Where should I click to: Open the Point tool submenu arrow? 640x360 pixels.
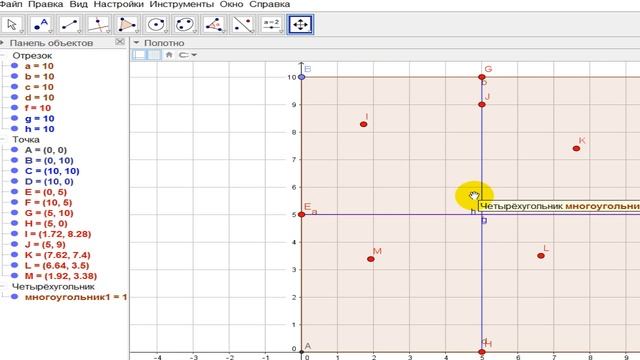(50, 31)
